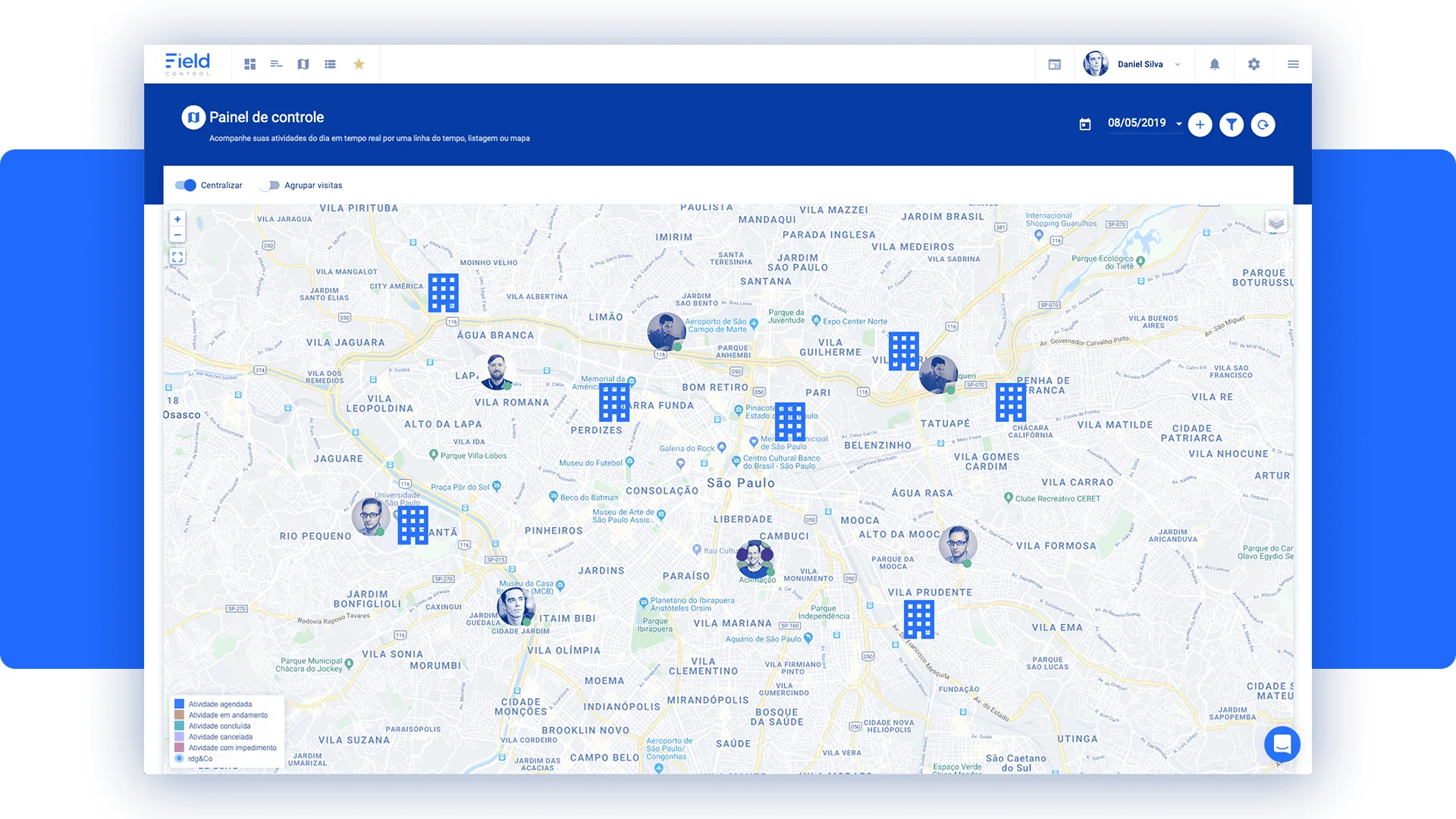This screenshot has height=819, width=1456.
Task: Open the 08/05/2019 date dropdown
Action: coord(1145,124)
